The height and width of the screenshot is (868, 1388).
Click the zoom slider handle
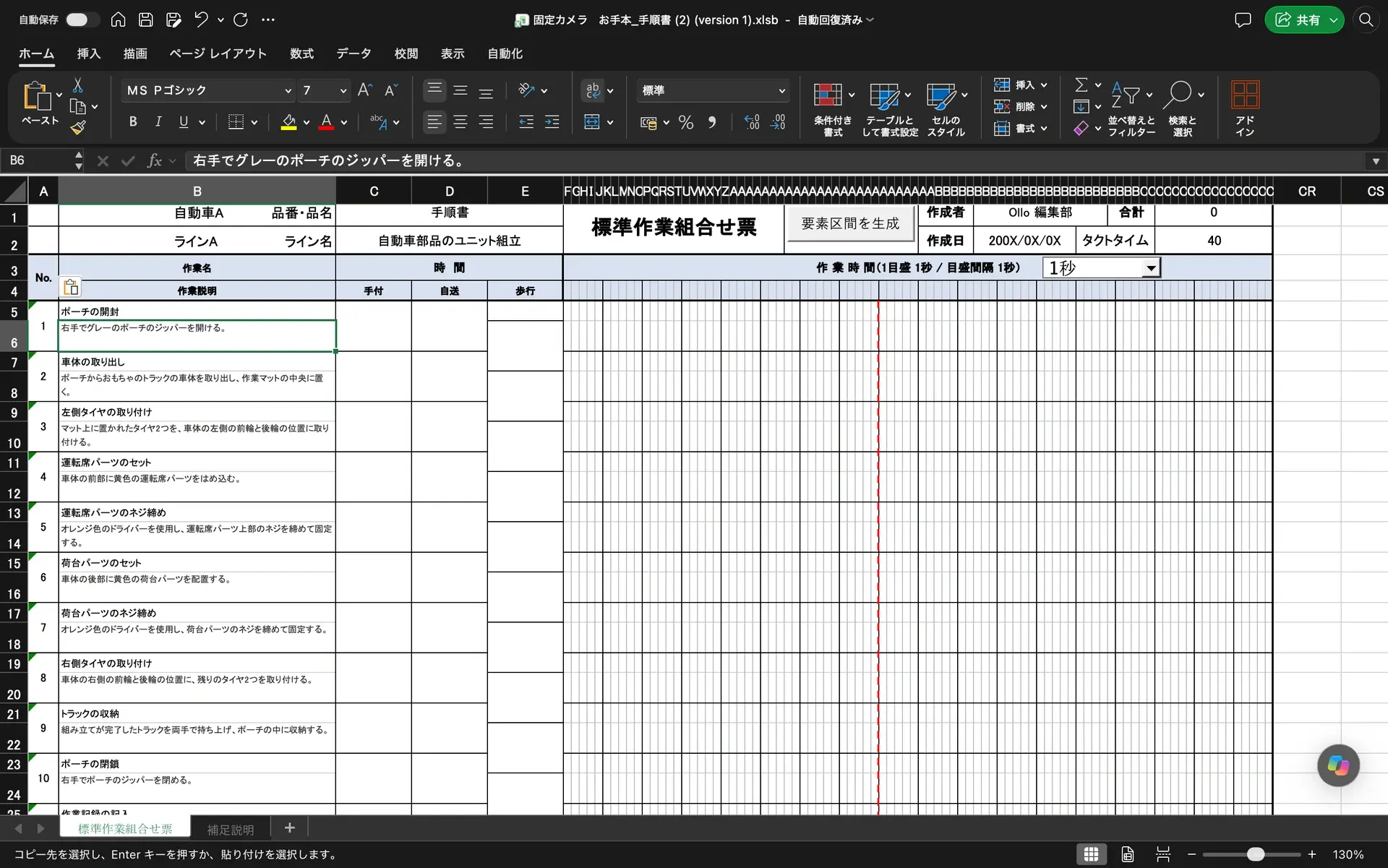point(1256,854)
